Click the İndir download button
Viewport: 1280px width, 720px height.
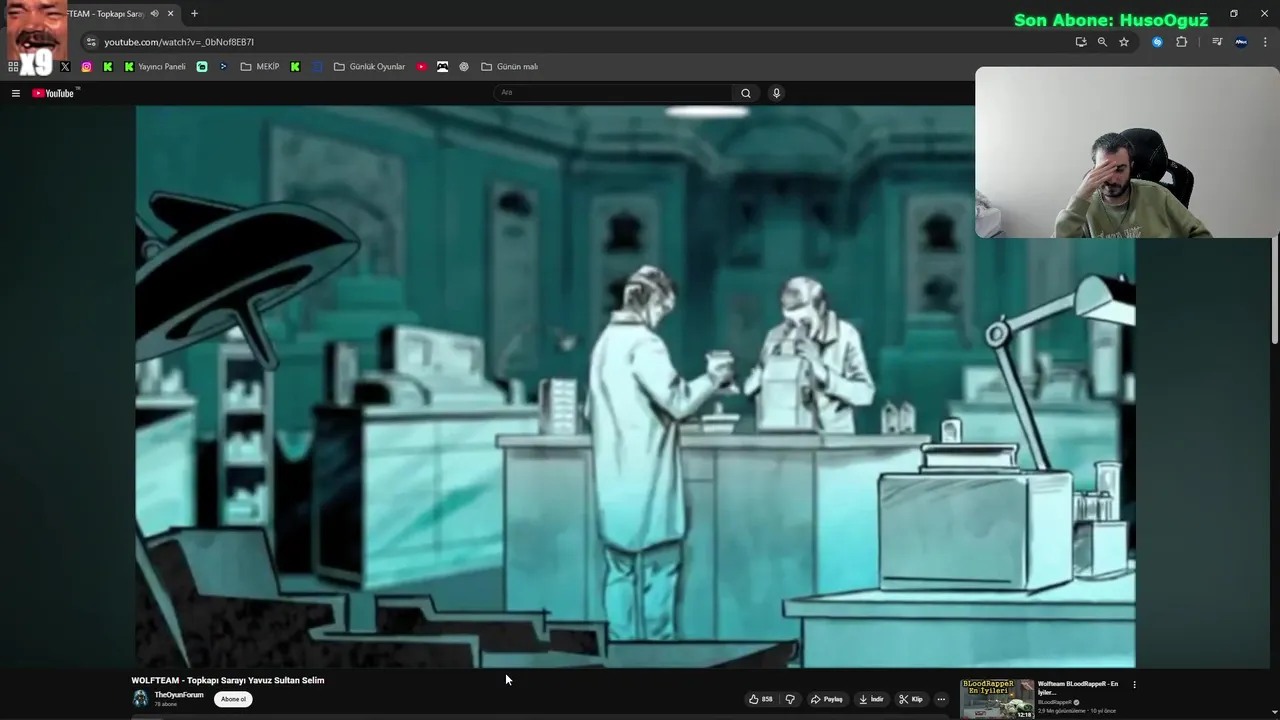[871, 699]
